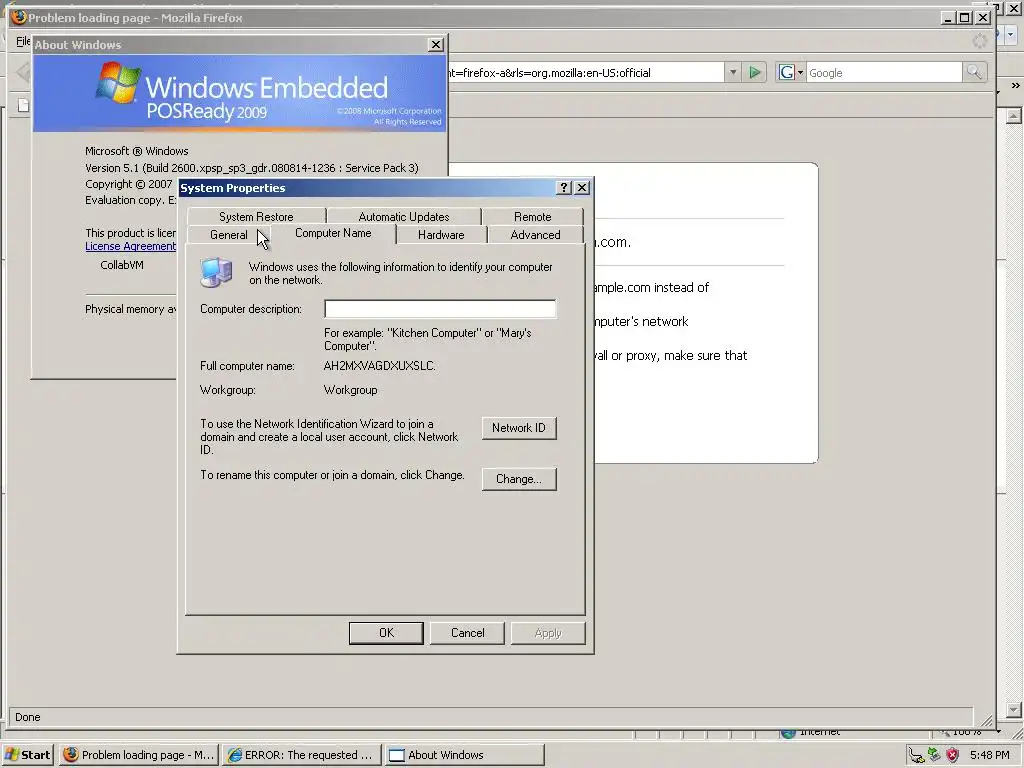Click the Google search box in Firefox
The height and width of the screenshot is (768, 1024).
pos(884,72)
